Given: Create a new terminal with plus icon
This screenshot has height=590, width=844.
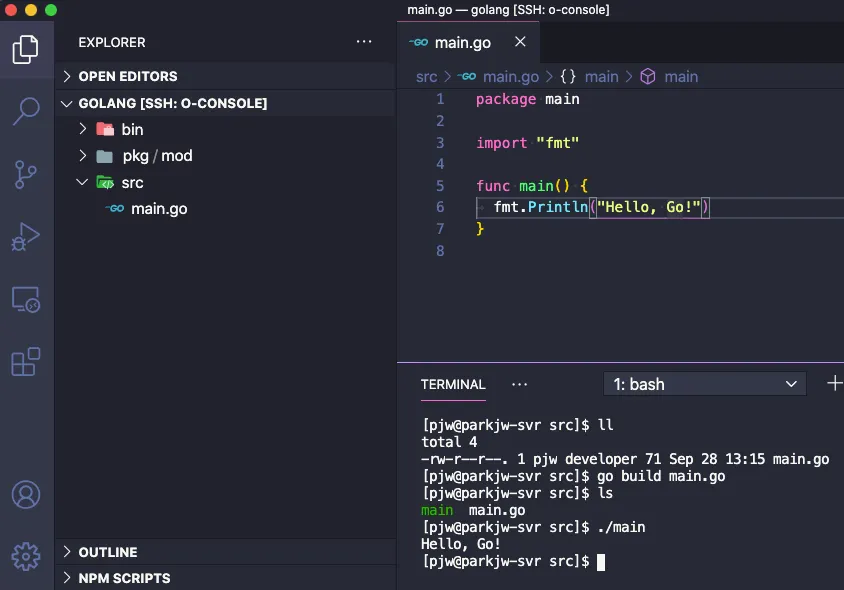Looking at the screenshot, I should (834, 383).
